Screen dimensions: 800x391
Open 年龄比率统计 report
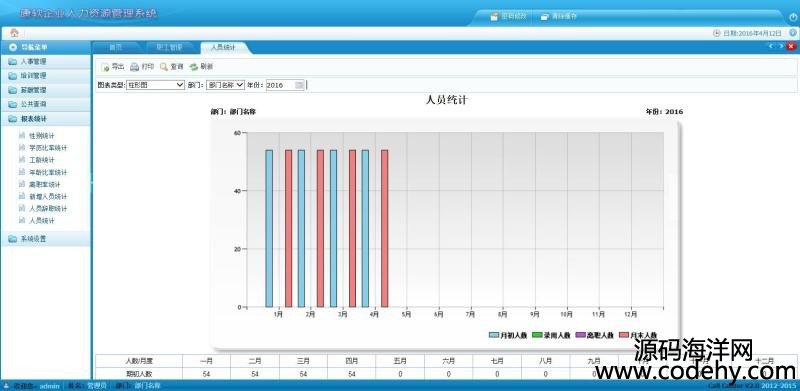48,173
